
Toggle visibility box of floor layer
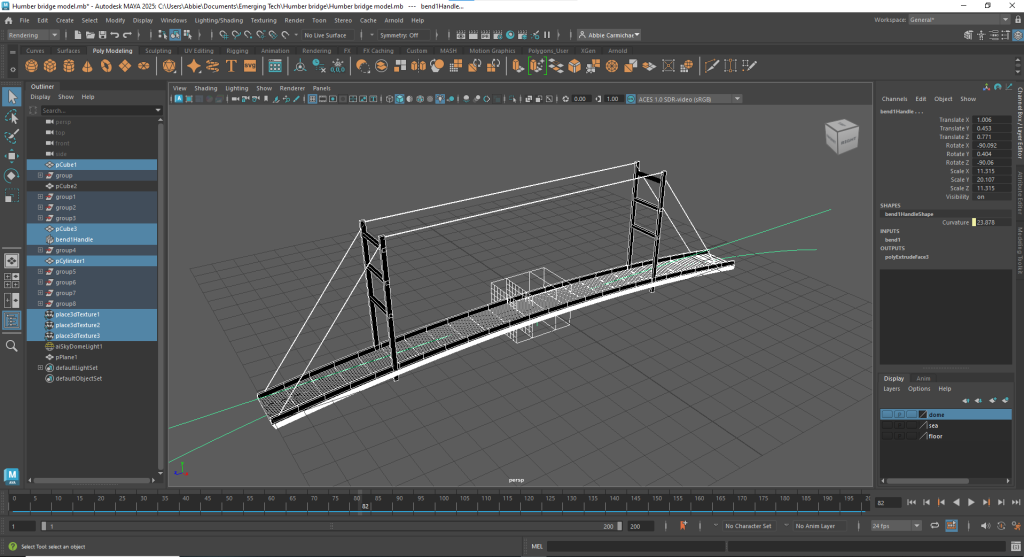(887, 436)
